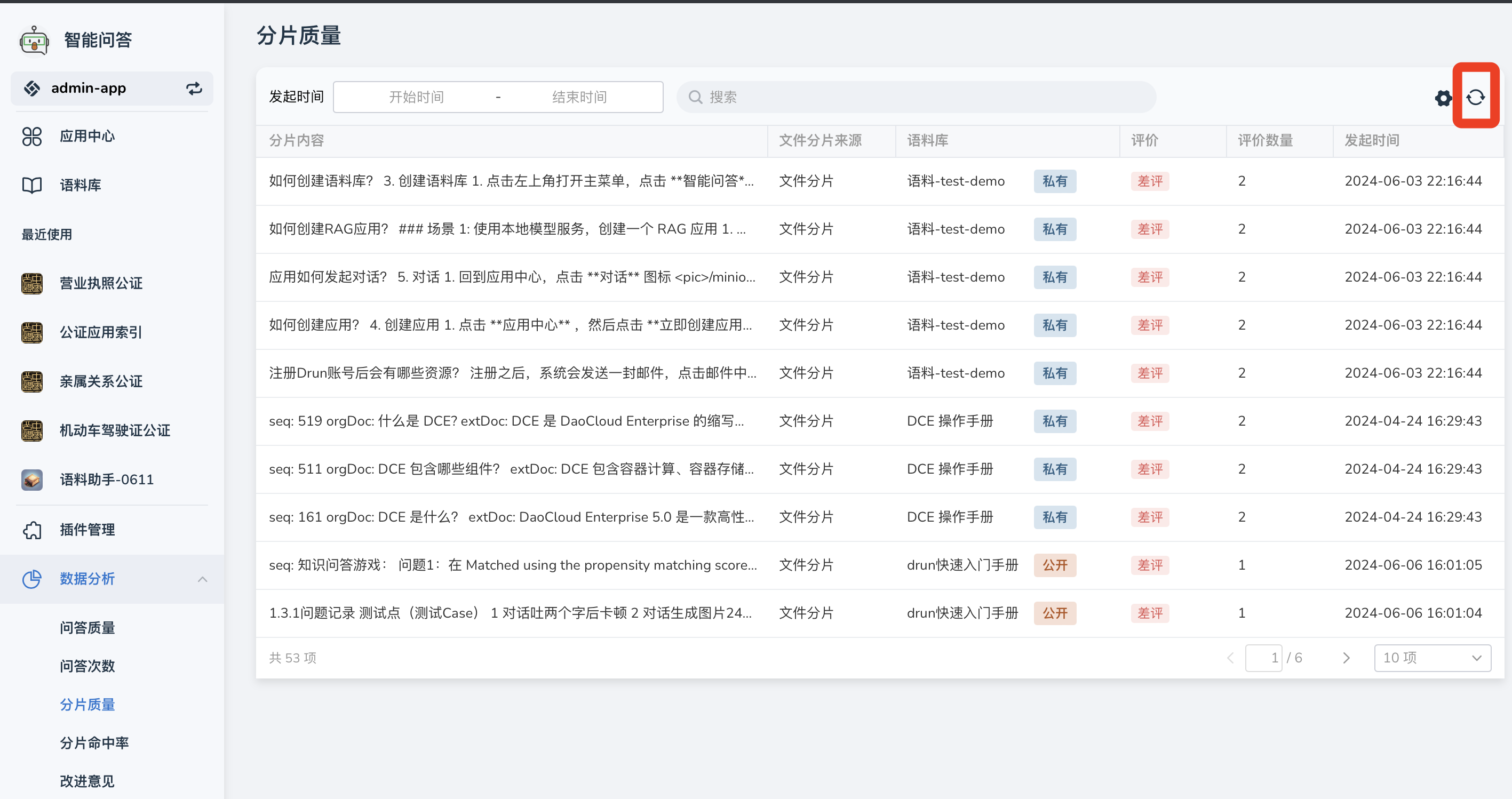Open column settings gear icon

[1443, 98]
